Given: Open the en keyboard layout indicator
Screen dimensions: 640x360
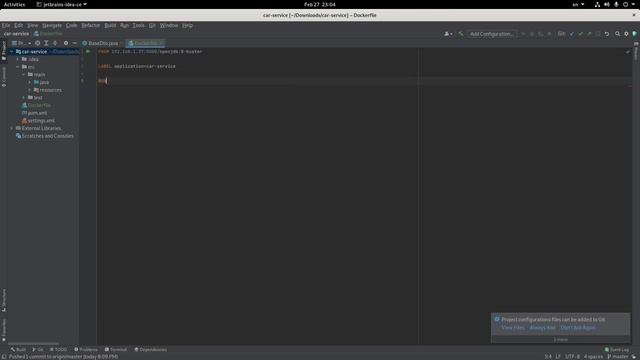Looking at the screenshot, I should (x=578, y=4).
